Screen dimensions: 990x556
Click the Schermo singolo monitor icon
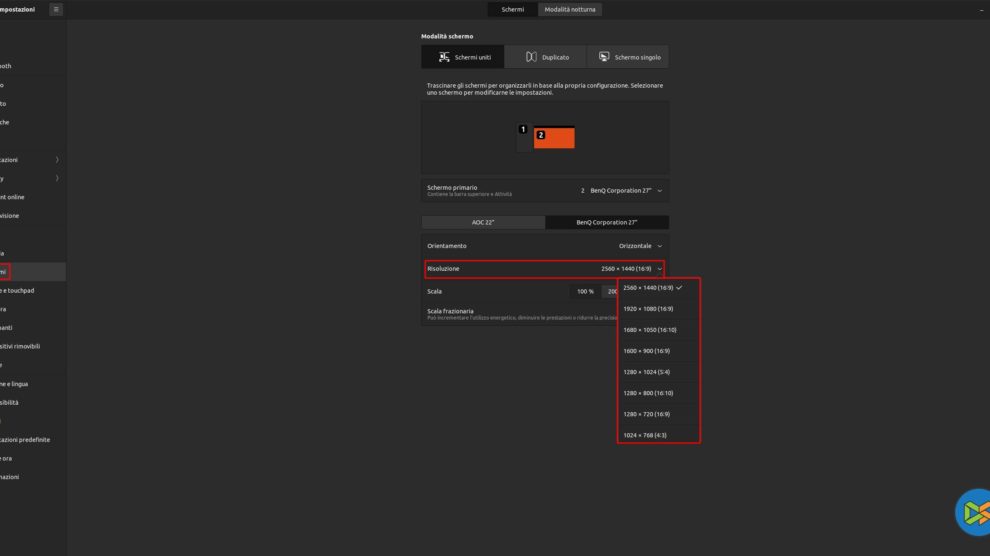(604, 57)
